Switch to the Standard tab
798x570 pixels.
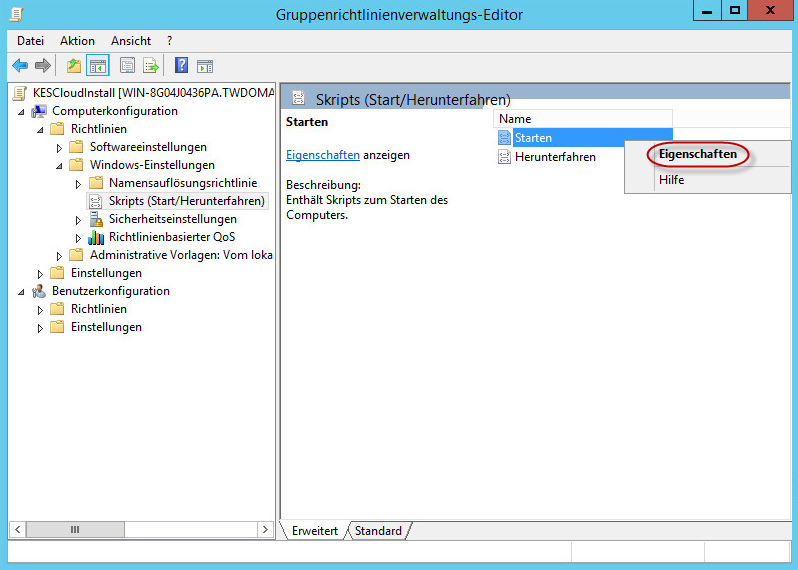(x=378, y=531)
